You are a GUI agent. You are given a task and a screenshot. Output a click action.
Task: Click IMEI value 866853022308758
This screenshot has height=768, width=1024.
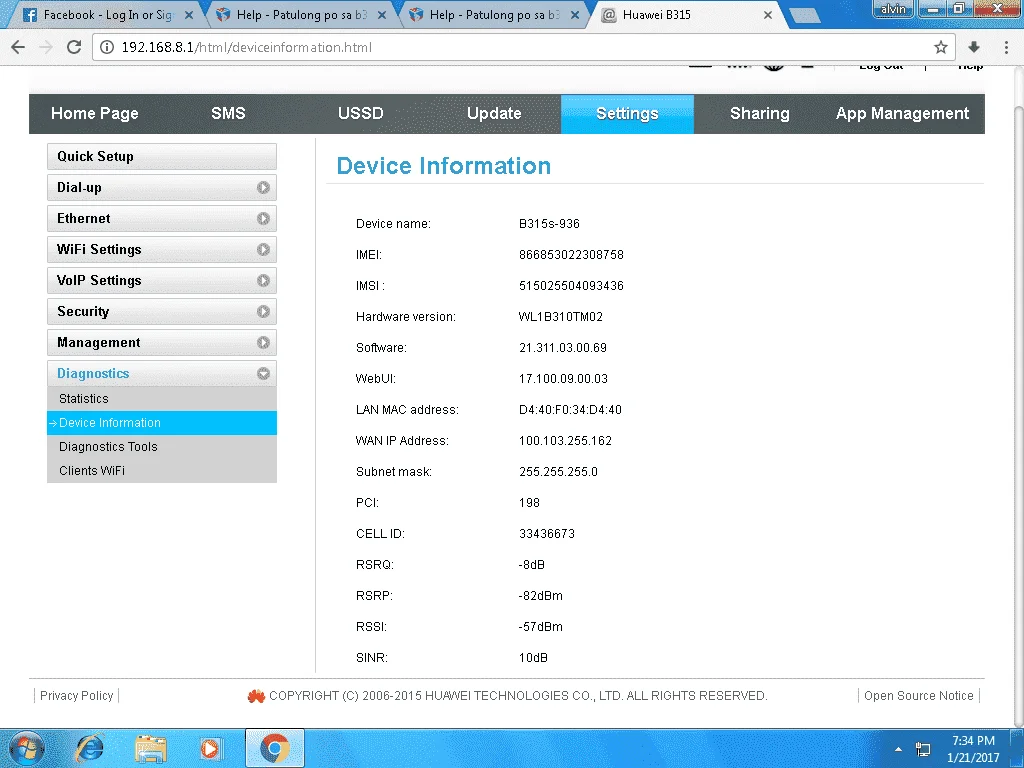coord(571,255)
